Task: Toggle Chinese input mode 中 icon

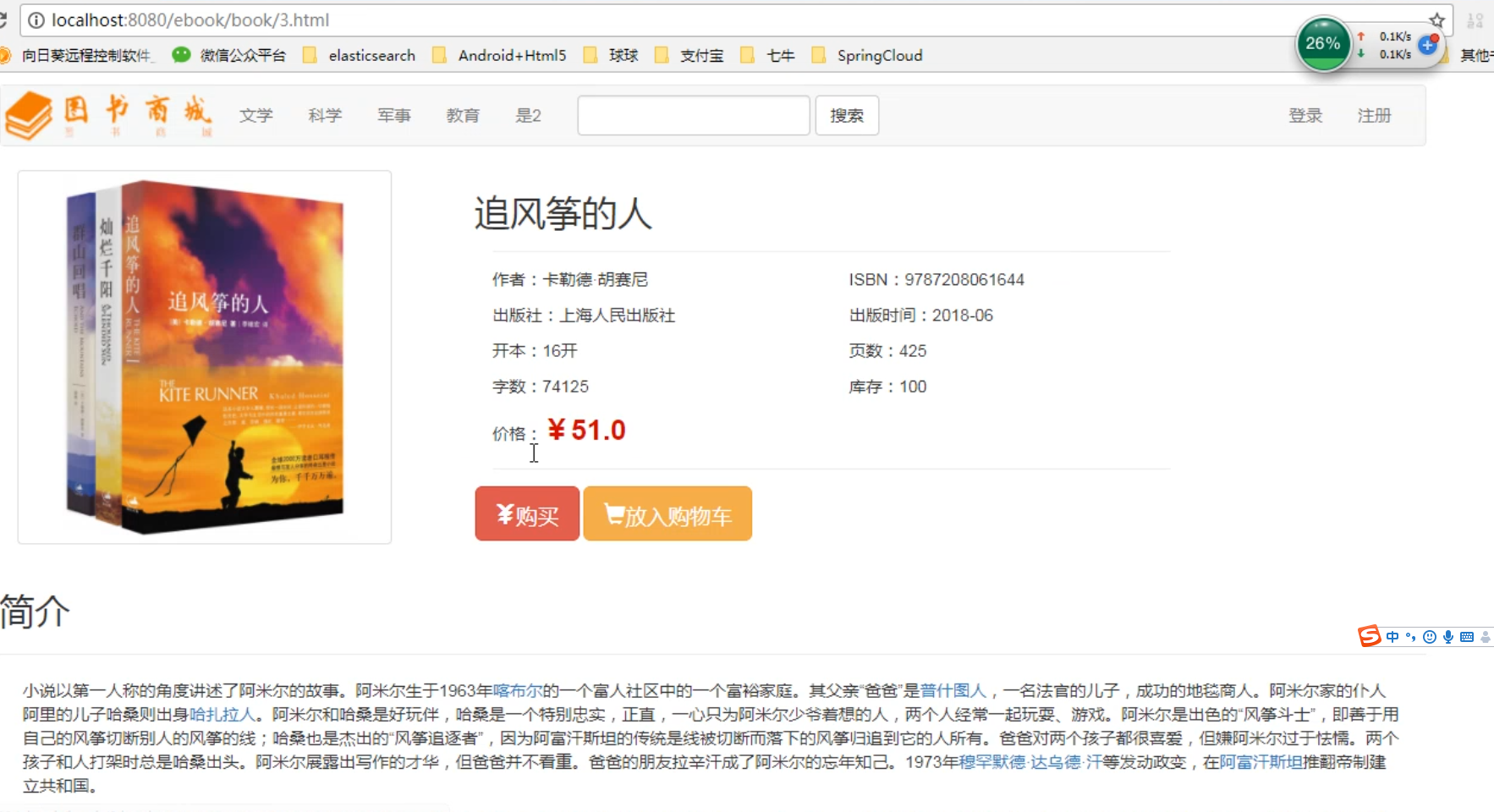Action: coord(1392,637)
